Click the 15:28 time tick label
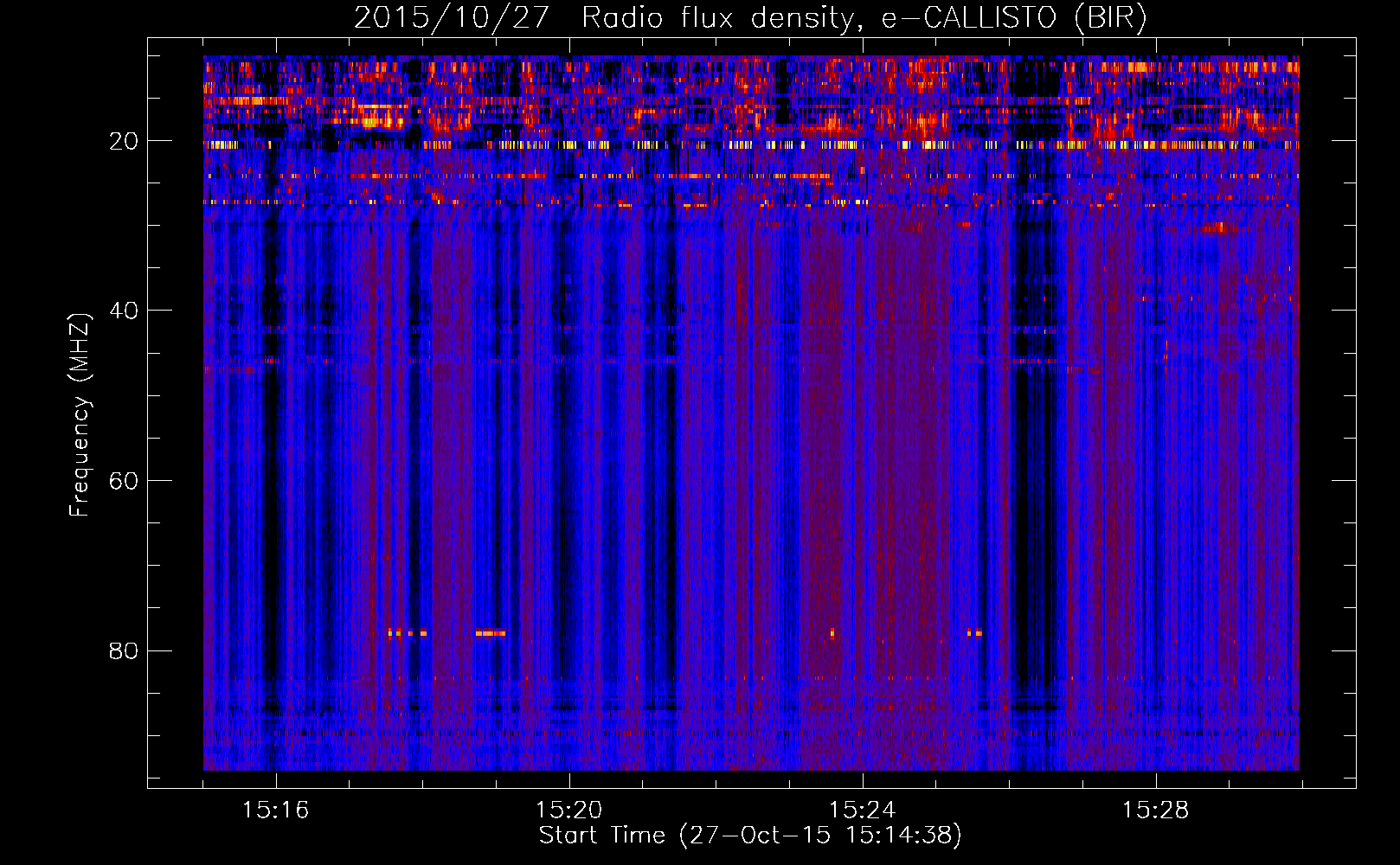This screenshot has height=865, width=1400. 1155,811
